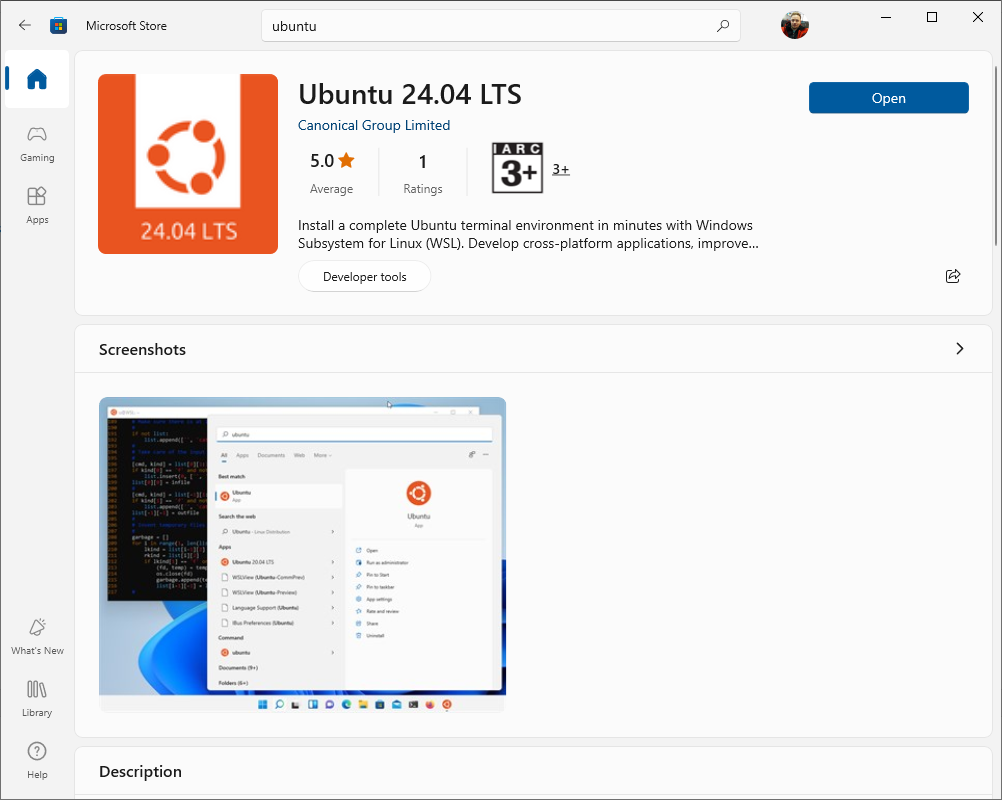The image size is (1002, 800).
Task: Click the Developer tools category button
Action: pos(364,277)
